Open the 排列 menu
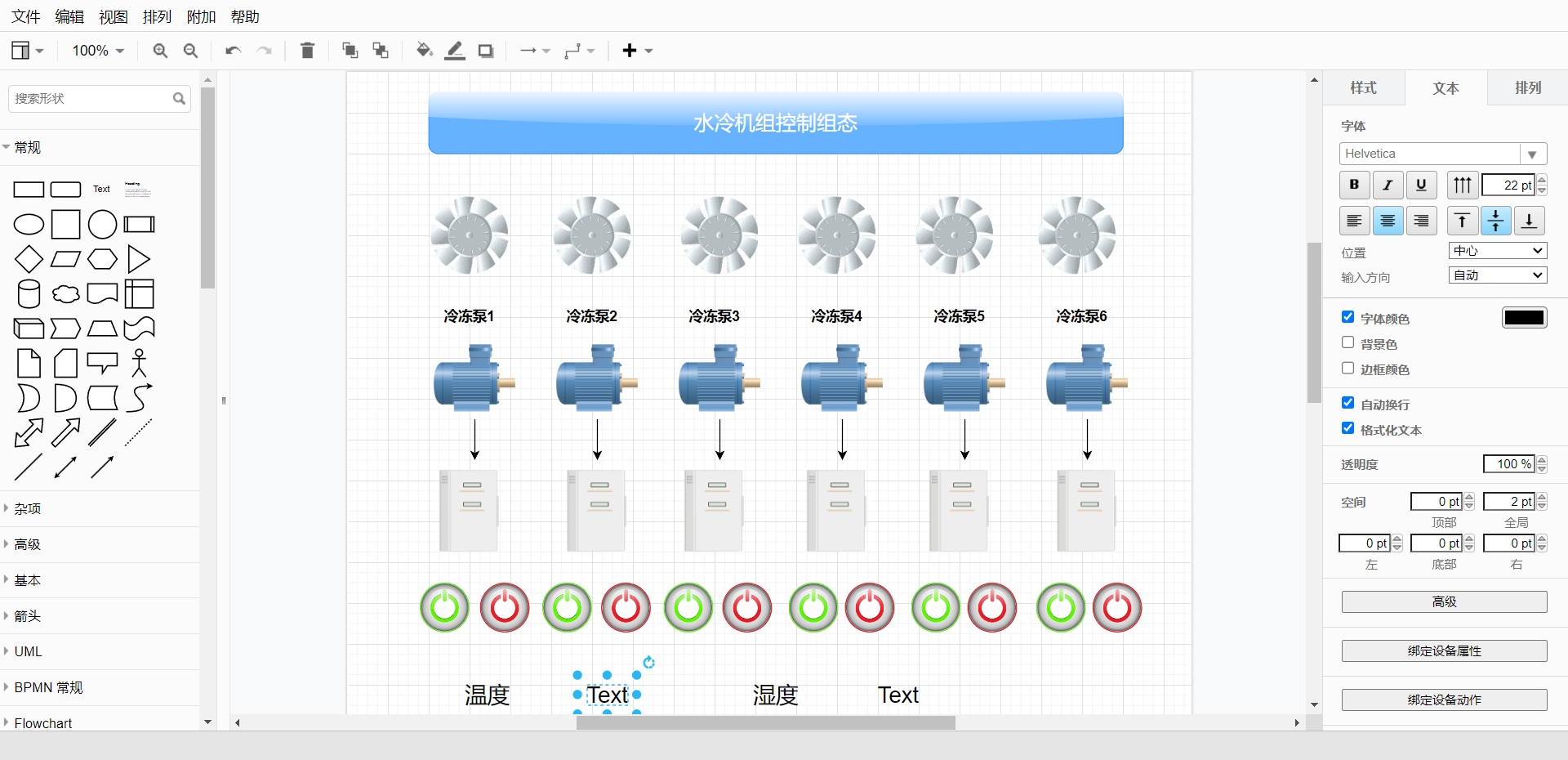The width and height of the screenshot is (1568, 760). (157, 16)
